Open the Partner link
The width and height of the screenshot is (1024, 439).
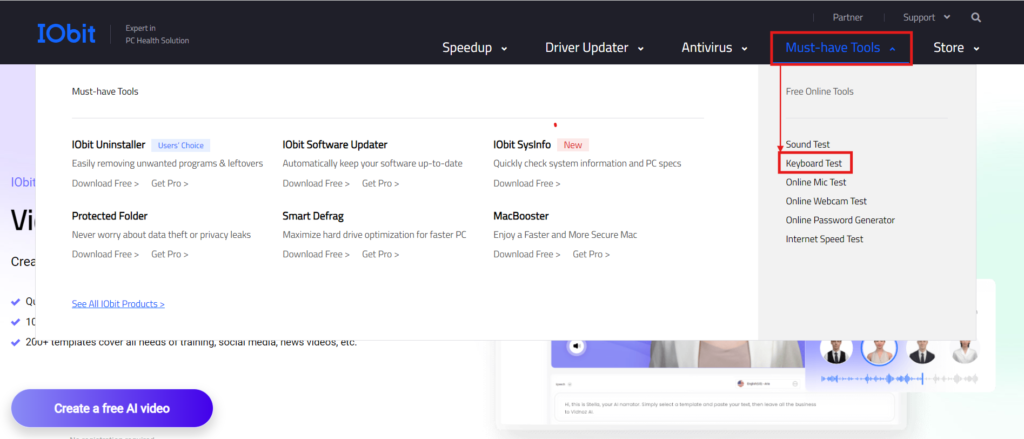[x=848, y=18]
